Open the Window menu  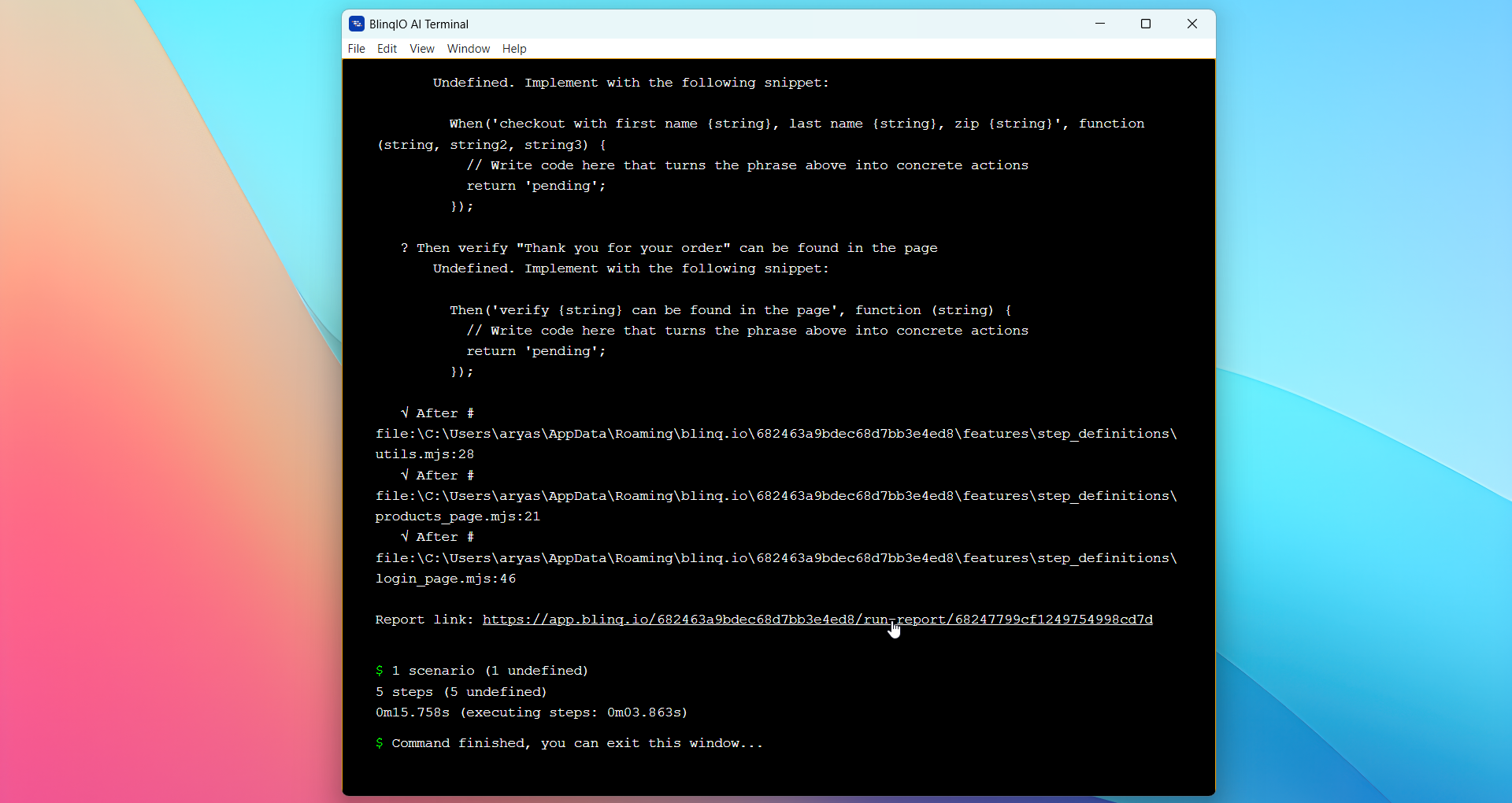[469, 49]
